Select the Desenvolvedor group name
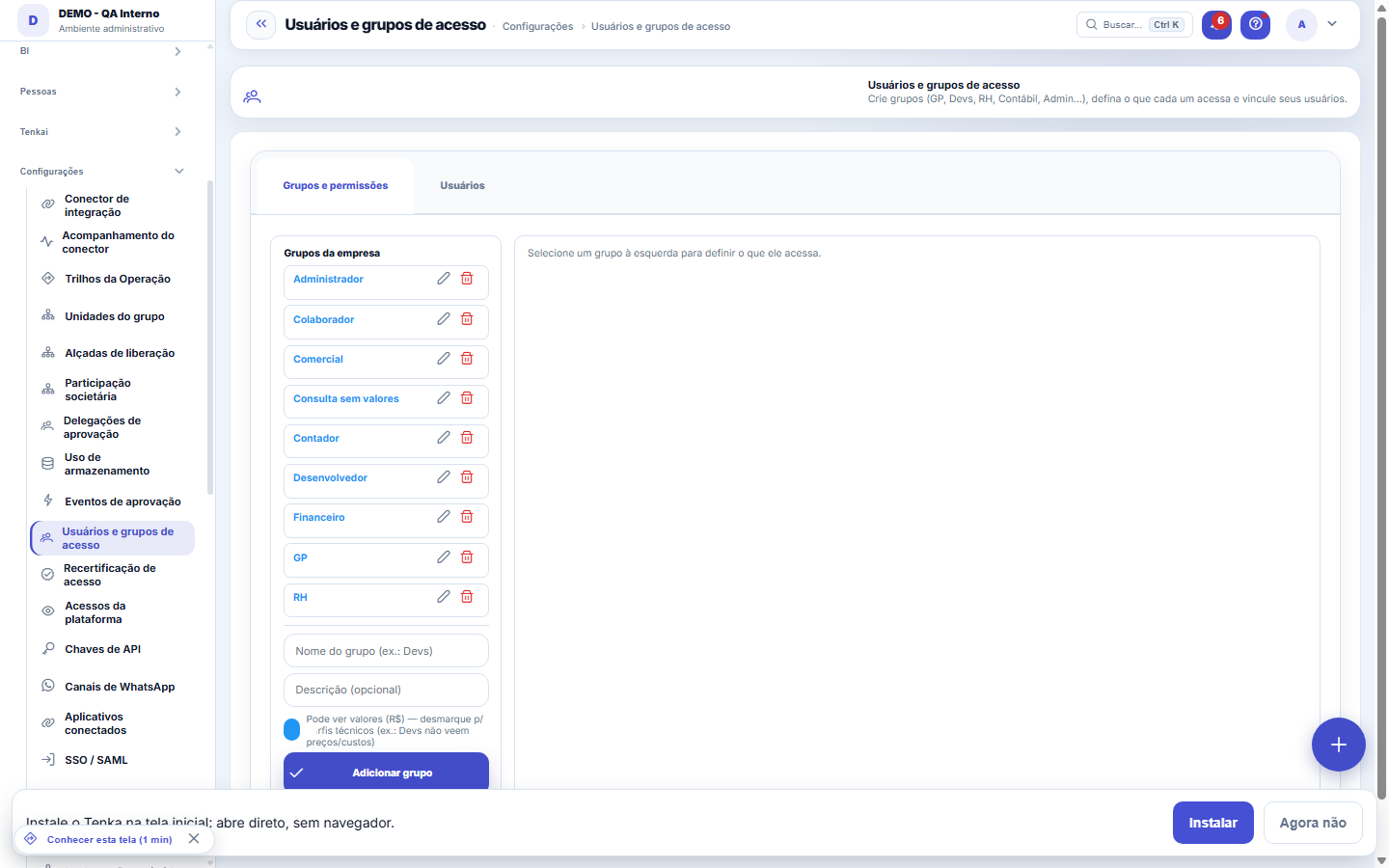The width and height of the screenshot is (1389, 868). pos(330,478)
